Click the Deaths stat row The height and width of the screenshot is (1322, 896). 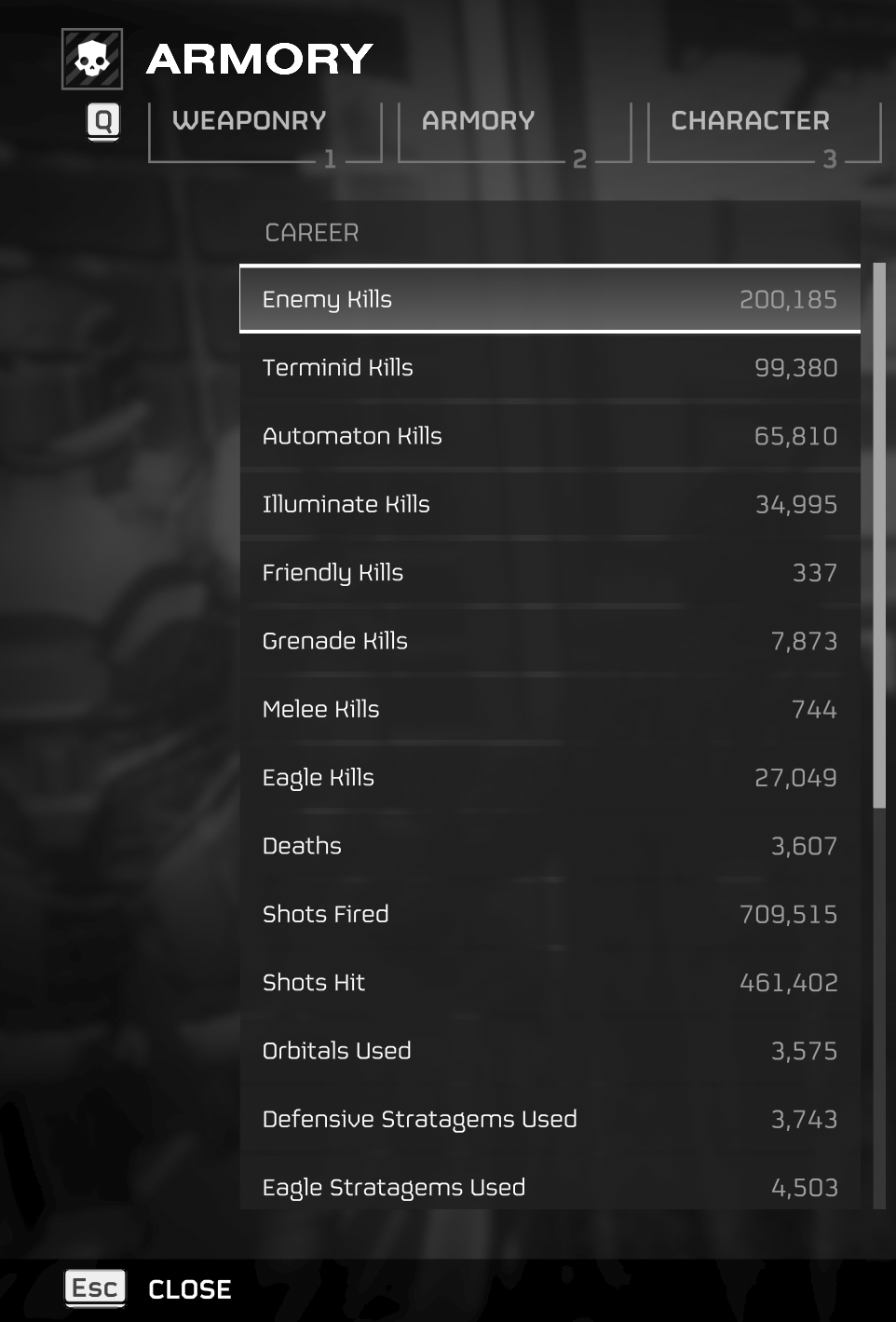coord(550,846)
